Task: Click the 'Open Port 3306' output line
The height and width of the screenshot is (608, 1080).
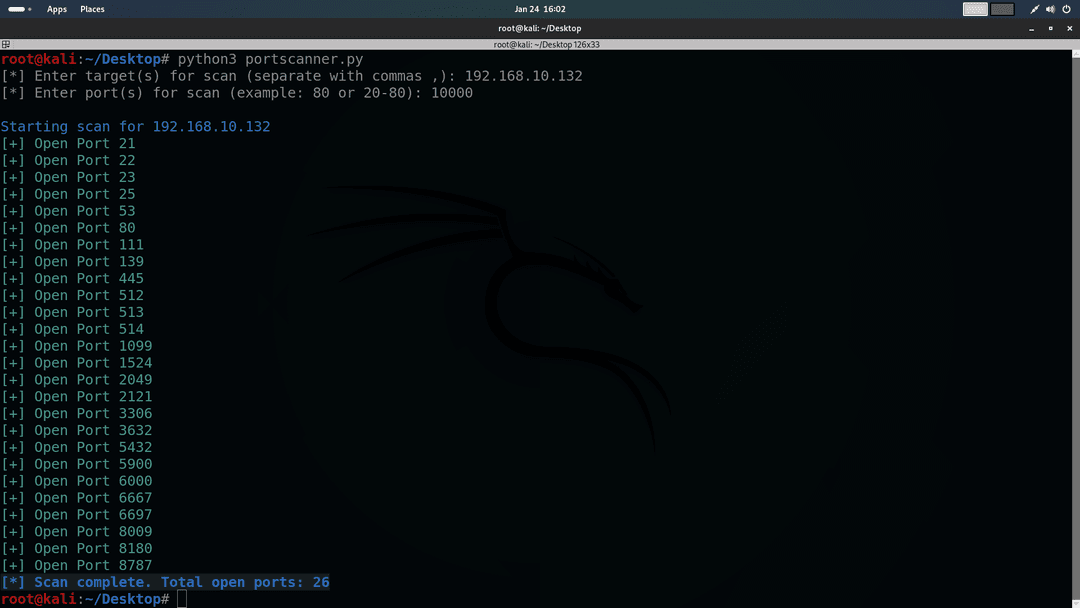Action: click(x=77, y=413)
